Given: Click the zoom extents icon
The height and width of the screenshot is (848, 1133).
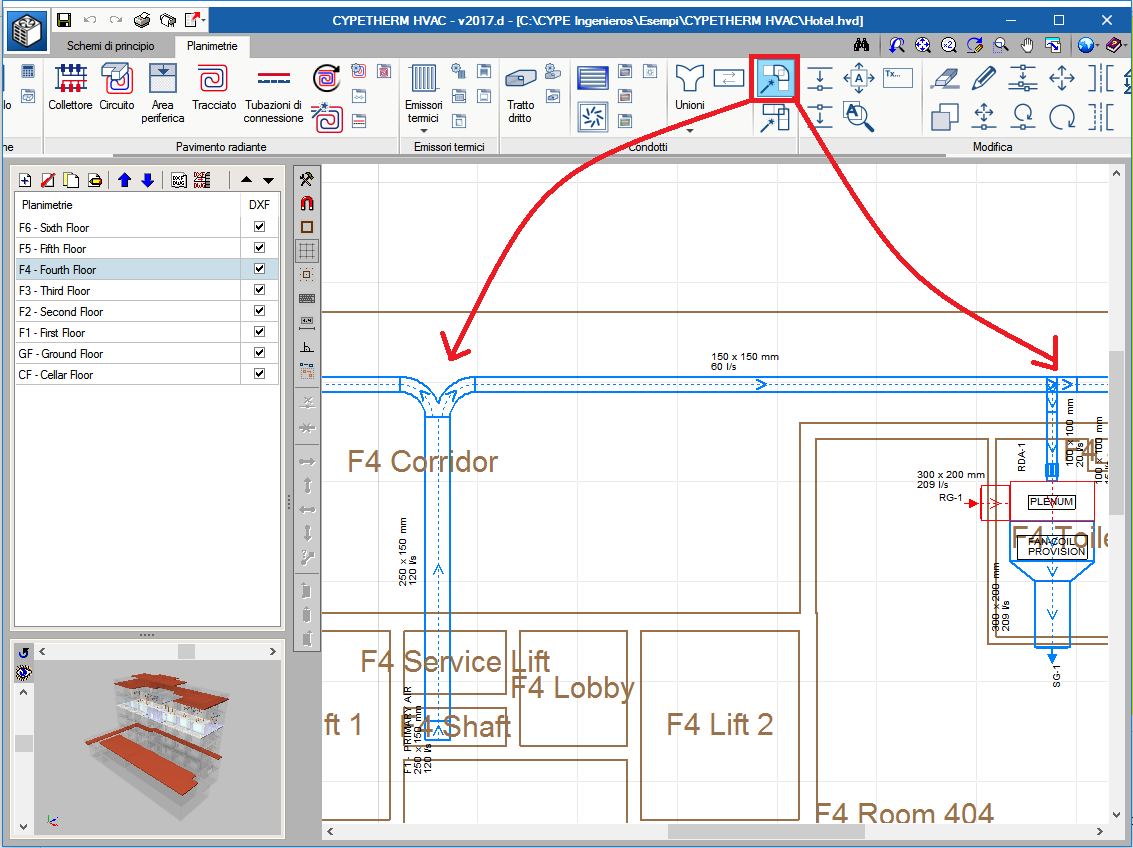Looking at the screenshot, I should tap(923, 45).
